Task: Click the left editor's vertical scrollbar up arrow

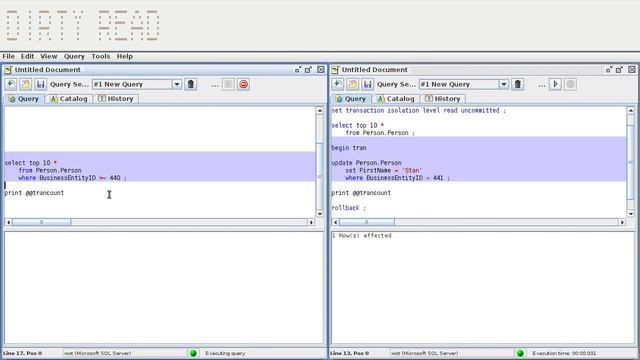Action: pyautogui.click(x=320, y=111)
